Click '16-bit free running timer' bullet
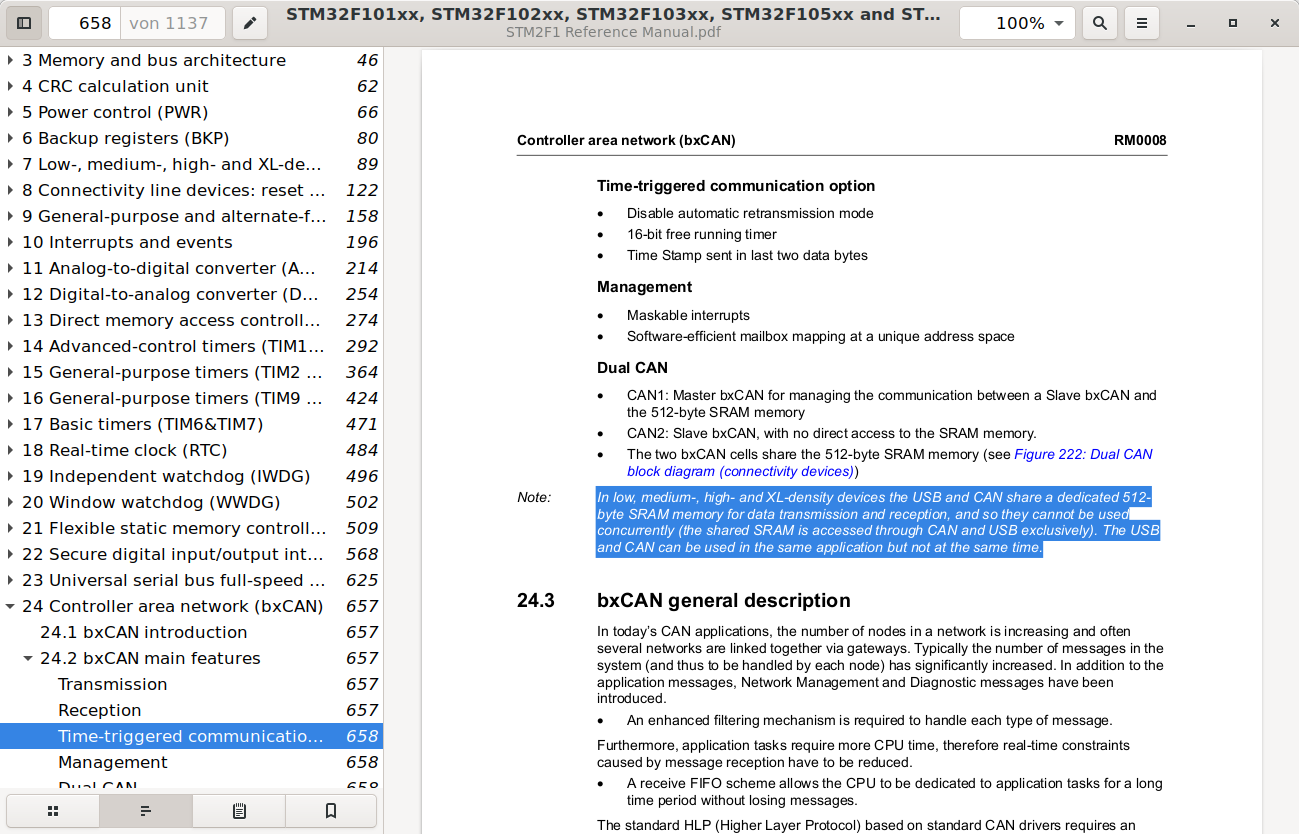 click(x=702, y=234)
